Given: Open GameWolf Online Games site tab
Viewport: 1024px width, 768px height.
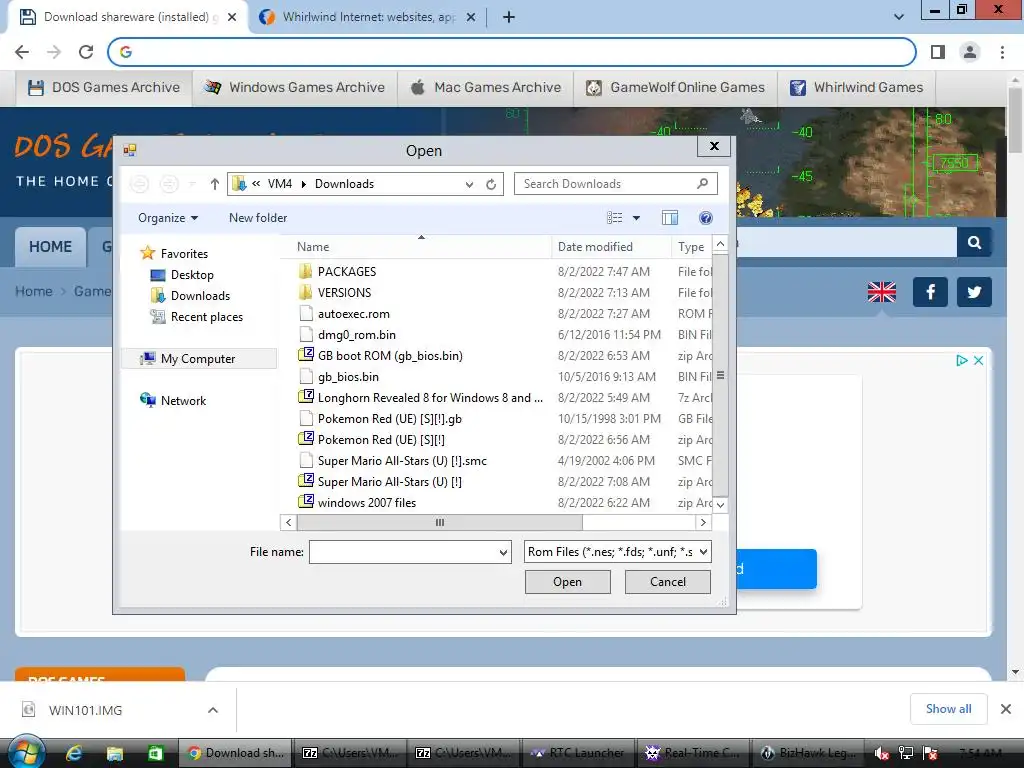Looking at the screenshot, I should 675,88.
